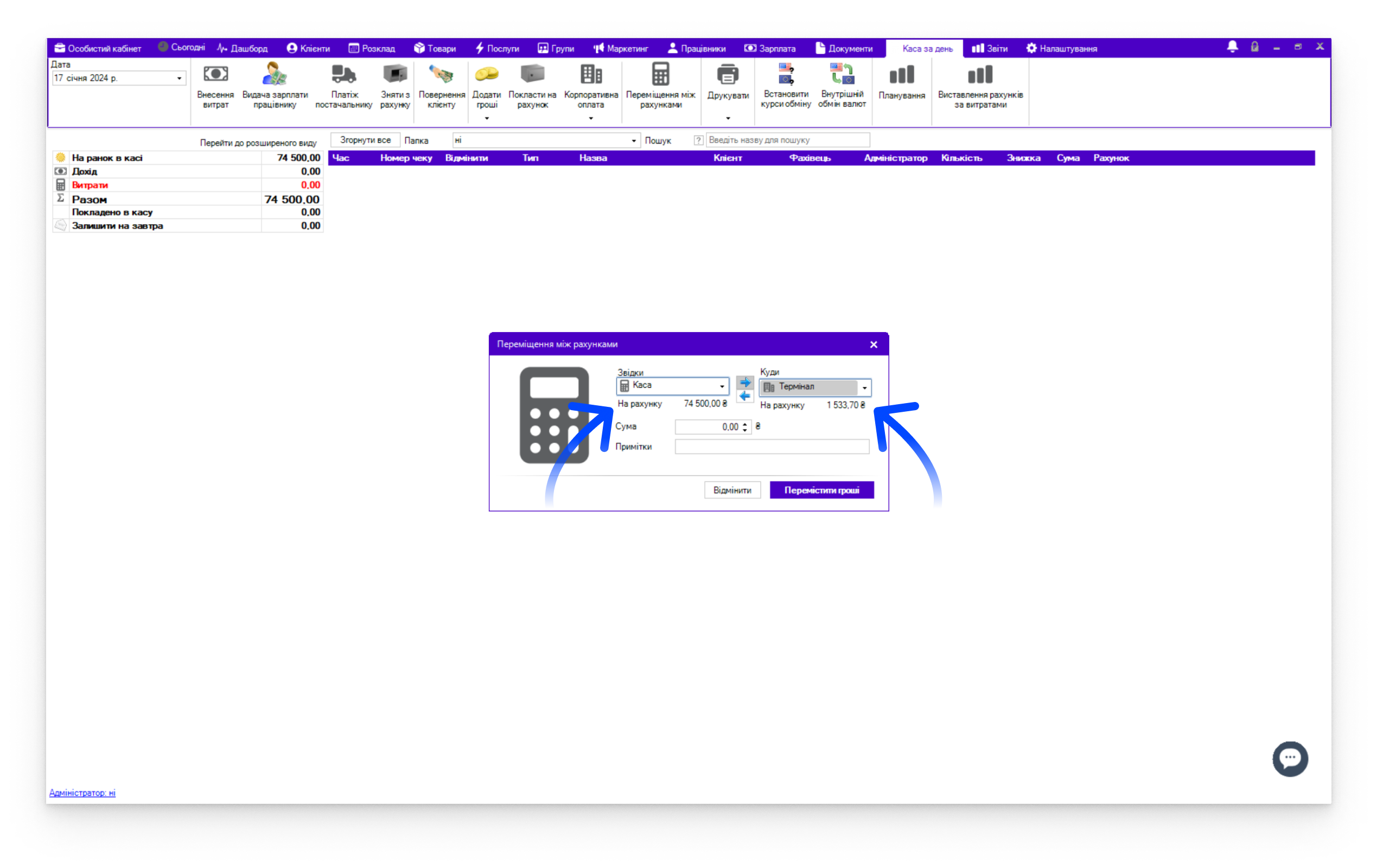Switch to the Зарплата tab
This screenshot has width=1389, height=868.
tap(770, 48)
